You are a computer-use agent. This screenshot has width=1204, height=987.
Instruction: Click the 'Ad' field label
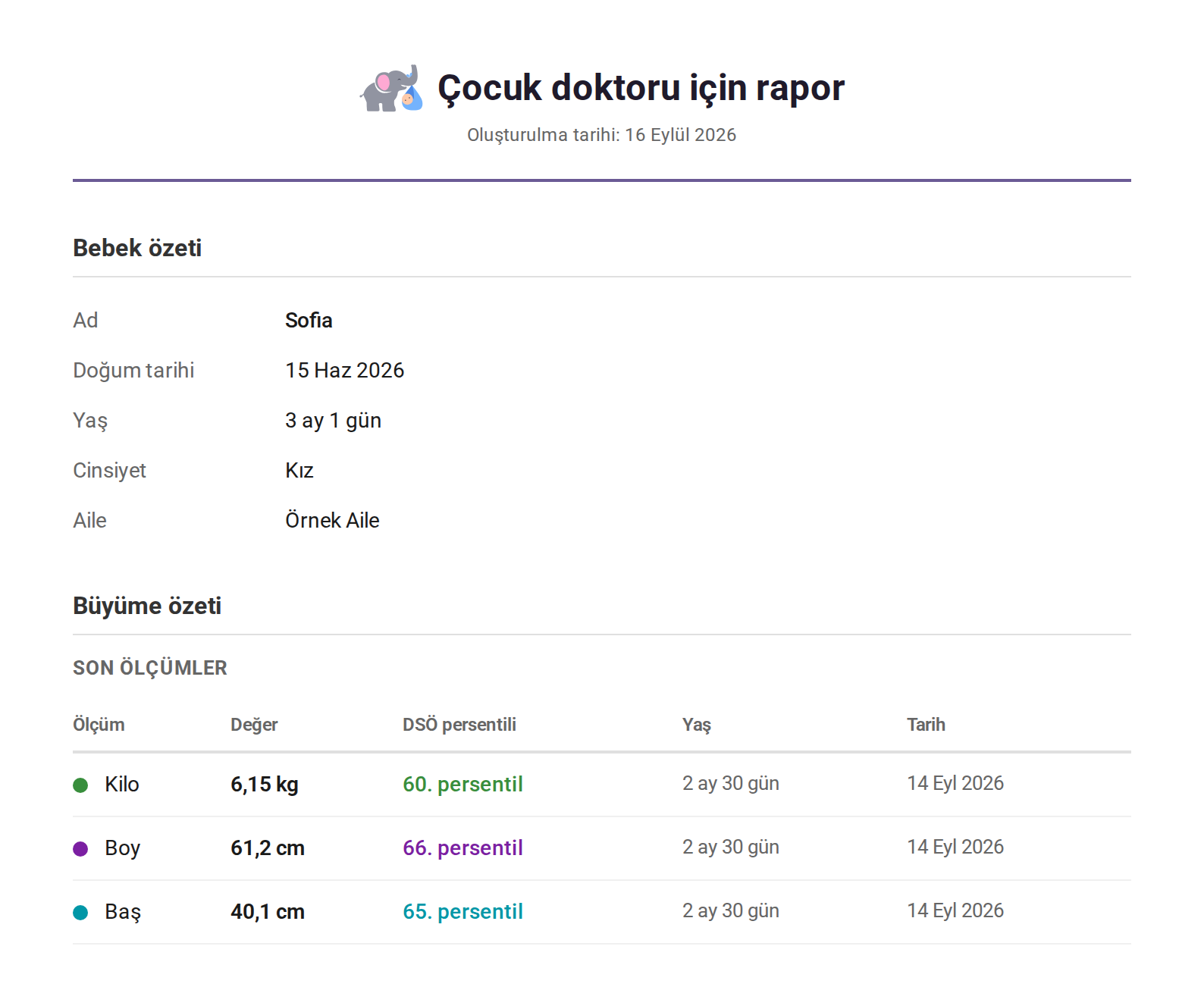pos(85,320)
